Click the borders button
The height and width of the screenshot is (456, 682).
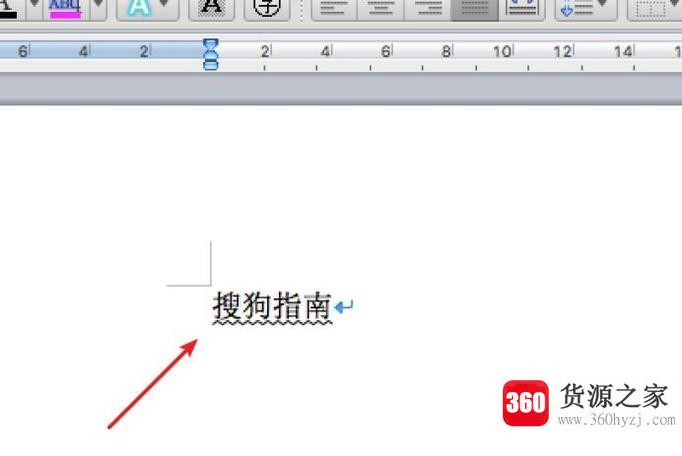[652, 8]
